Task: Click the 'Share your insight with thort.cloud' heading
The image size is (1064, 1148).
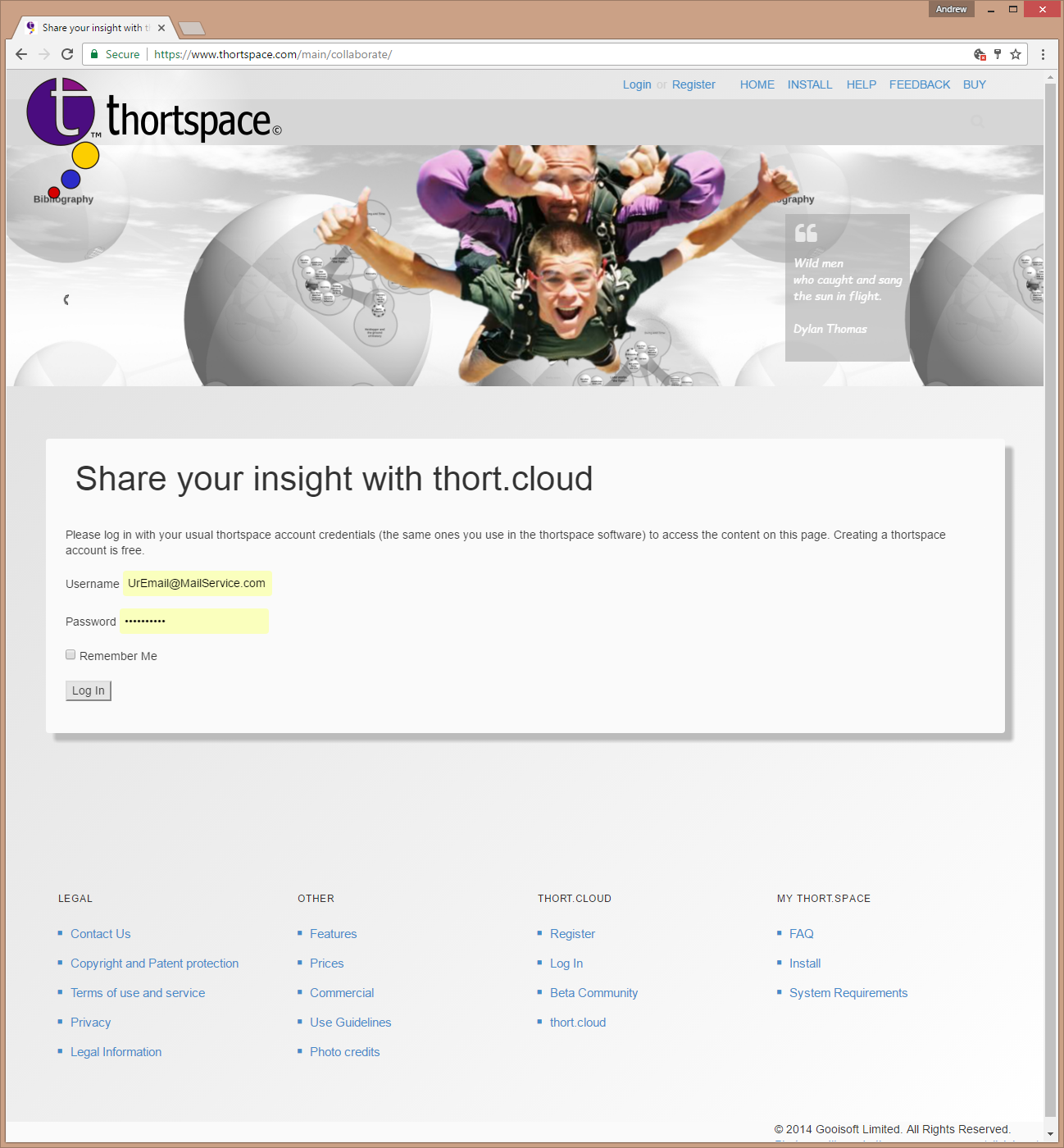Action: click(334, 479)
